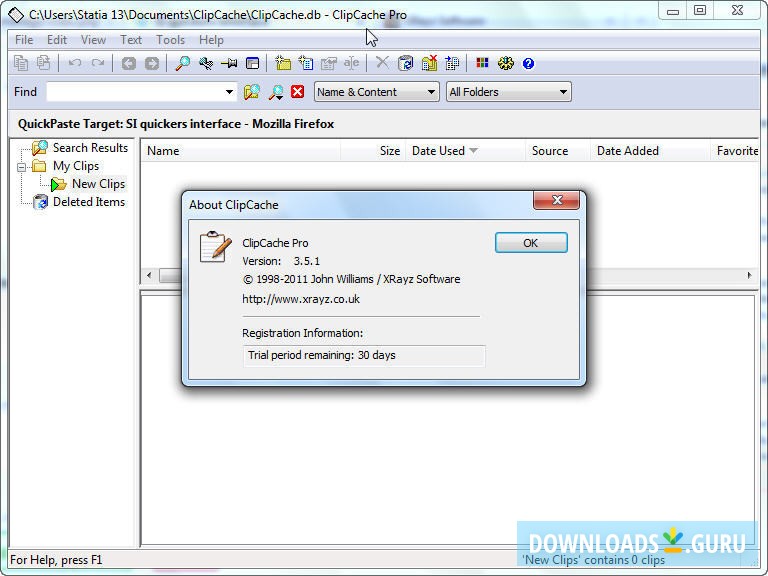Click the blue Help question mark icon
Image resolution: width=768 pixels, height=576 pixels.
(528, 64)
